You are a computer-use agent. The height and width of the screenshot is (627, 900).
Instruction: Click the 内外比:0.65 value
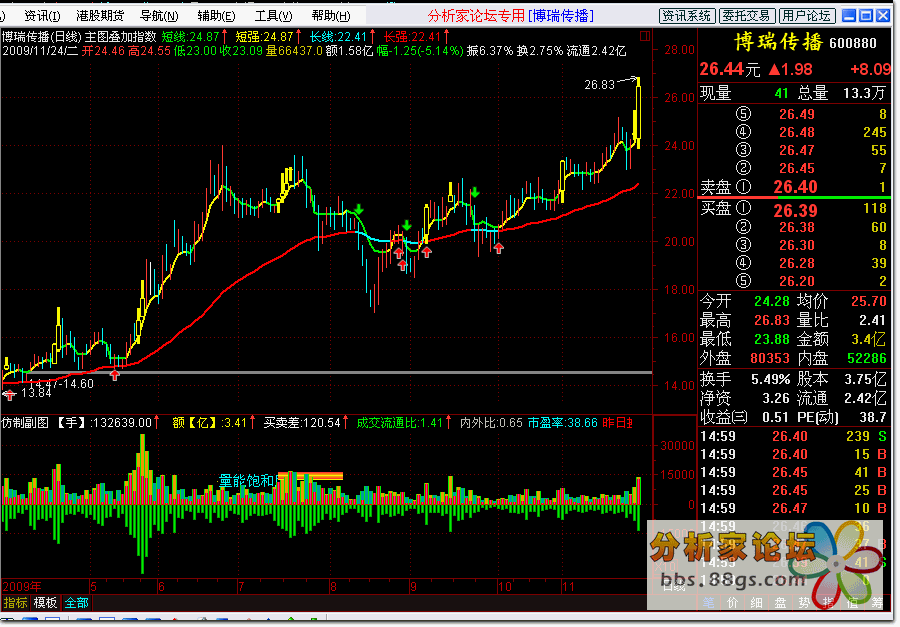491,423
